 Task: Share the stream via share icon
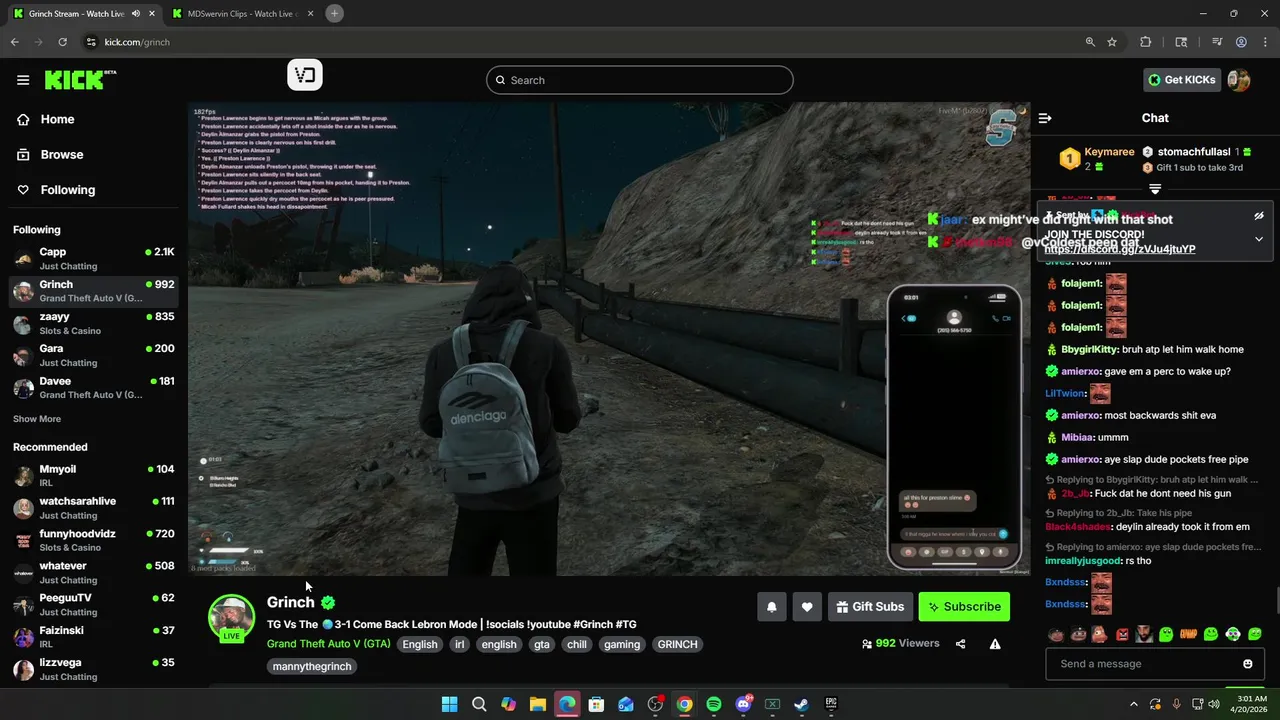pyautogui.click(x=960, y=644)
